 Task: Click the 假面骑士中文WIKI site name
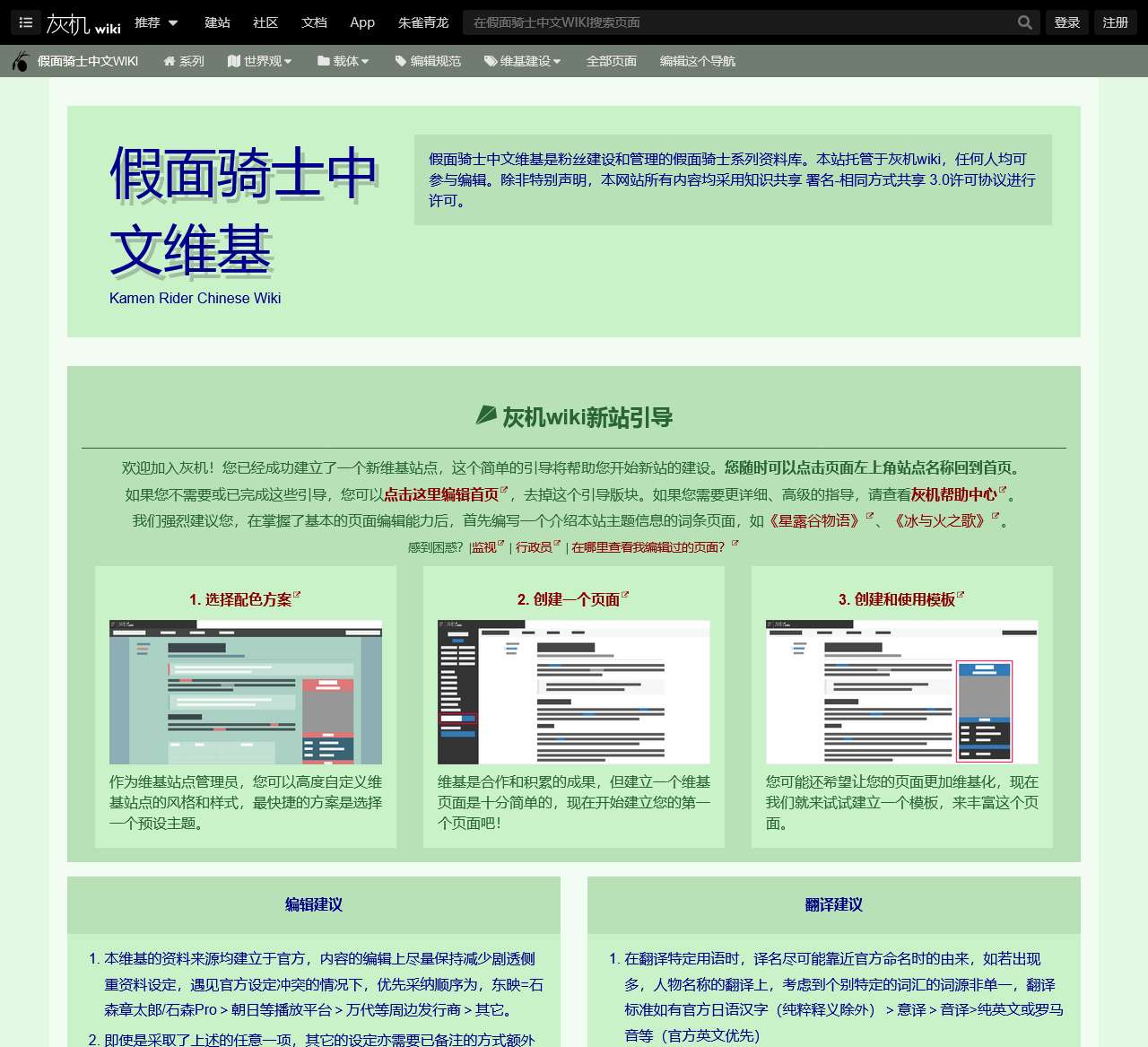click(x=88, y=61)
